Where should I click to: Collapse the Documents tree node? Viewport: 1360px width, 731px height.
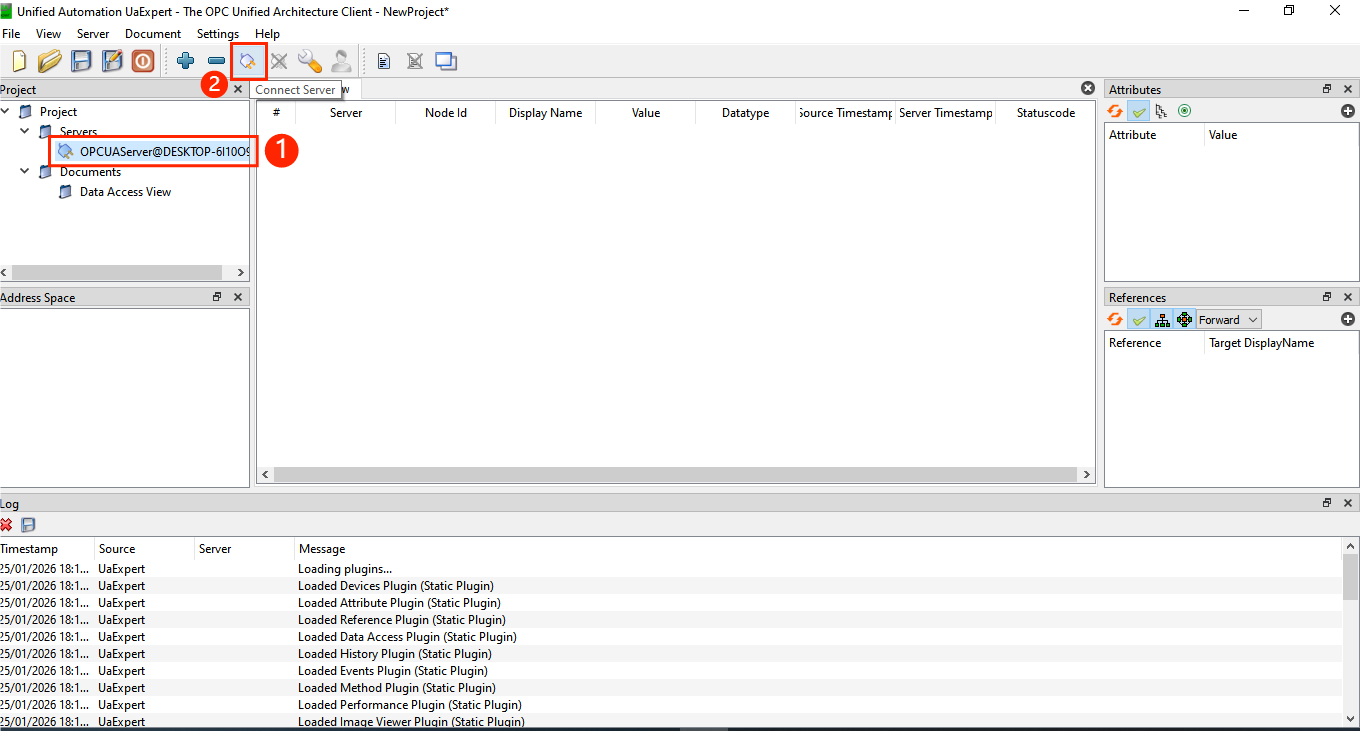[25, 171]
